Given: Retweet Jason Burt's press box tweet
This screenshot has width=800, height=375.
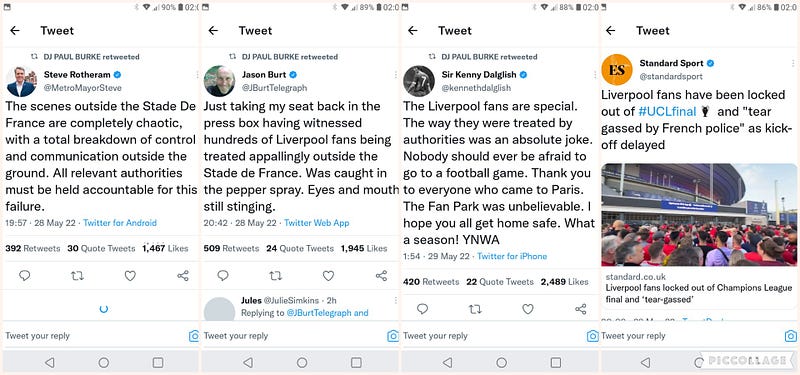Looking at the screenshot, I should pos(276,276).
